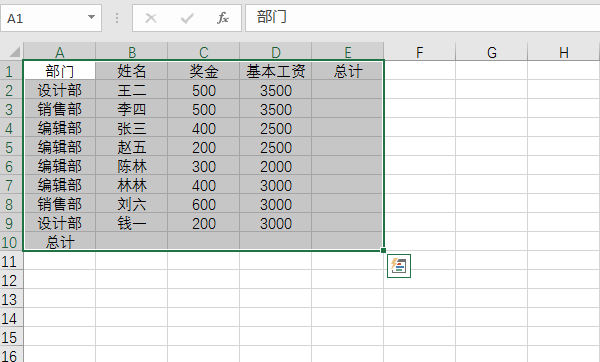Screen dimensions: 600x362
Task: Click bonus cell 200 for 钱一
Action: (x=203, y=222)
